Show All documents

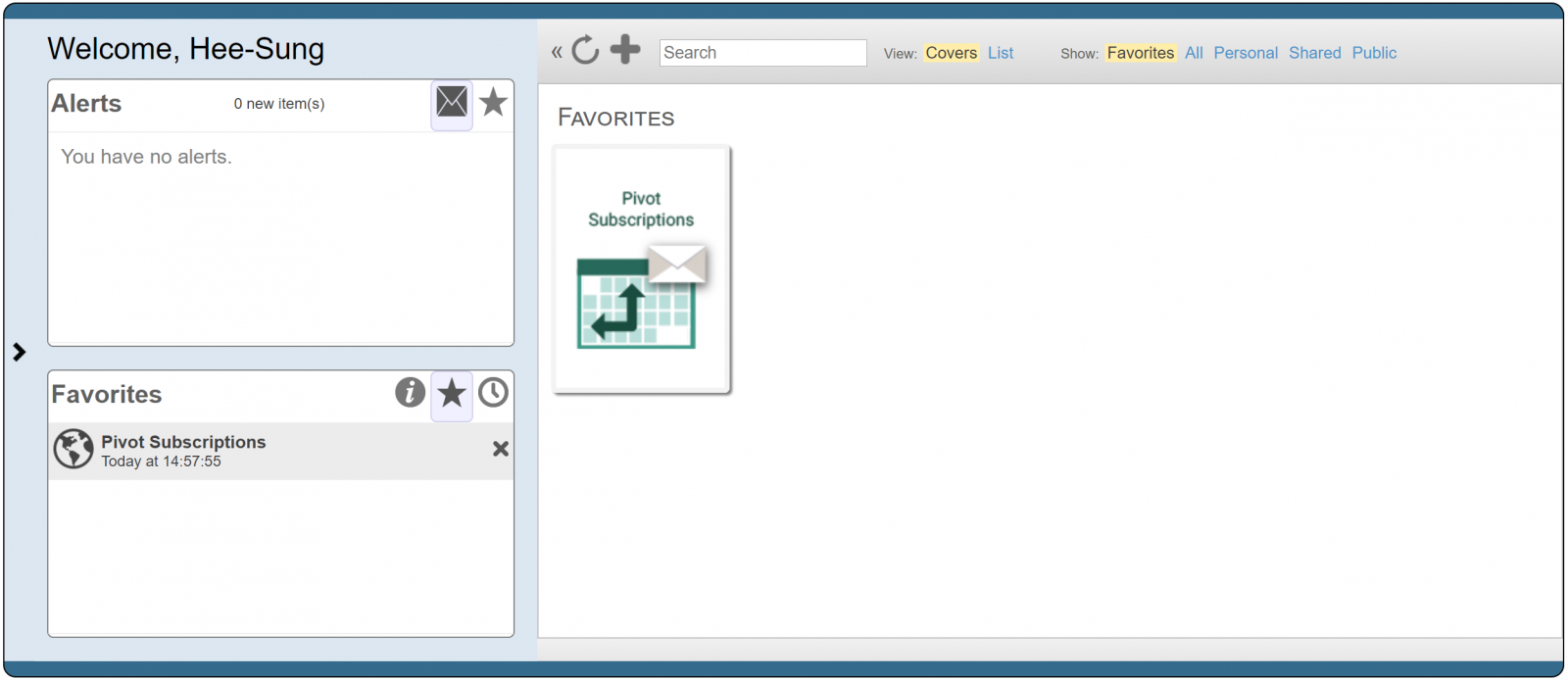1194,53
